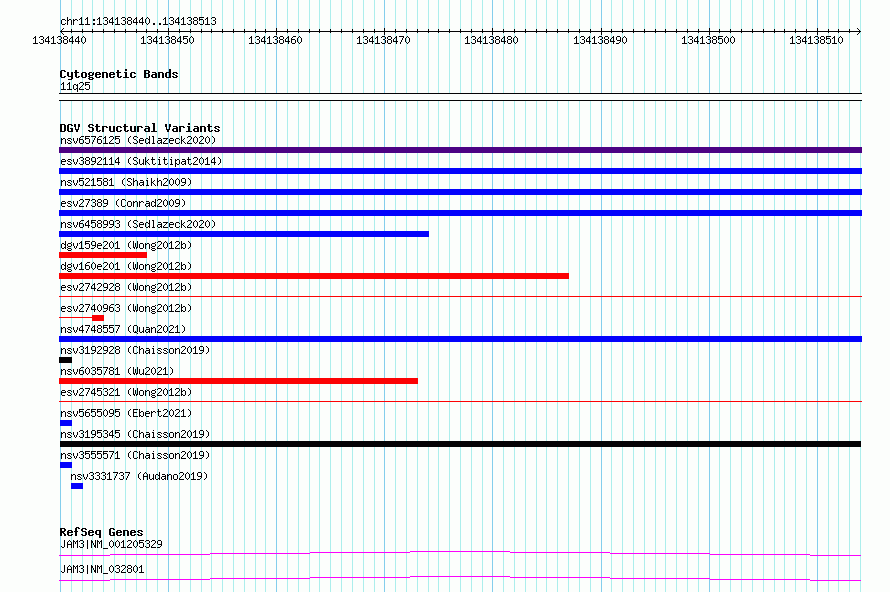The image size is (890, 592).
Task: Click the cytogenetic band 11q25 bar
Action: tap(460, 97)
